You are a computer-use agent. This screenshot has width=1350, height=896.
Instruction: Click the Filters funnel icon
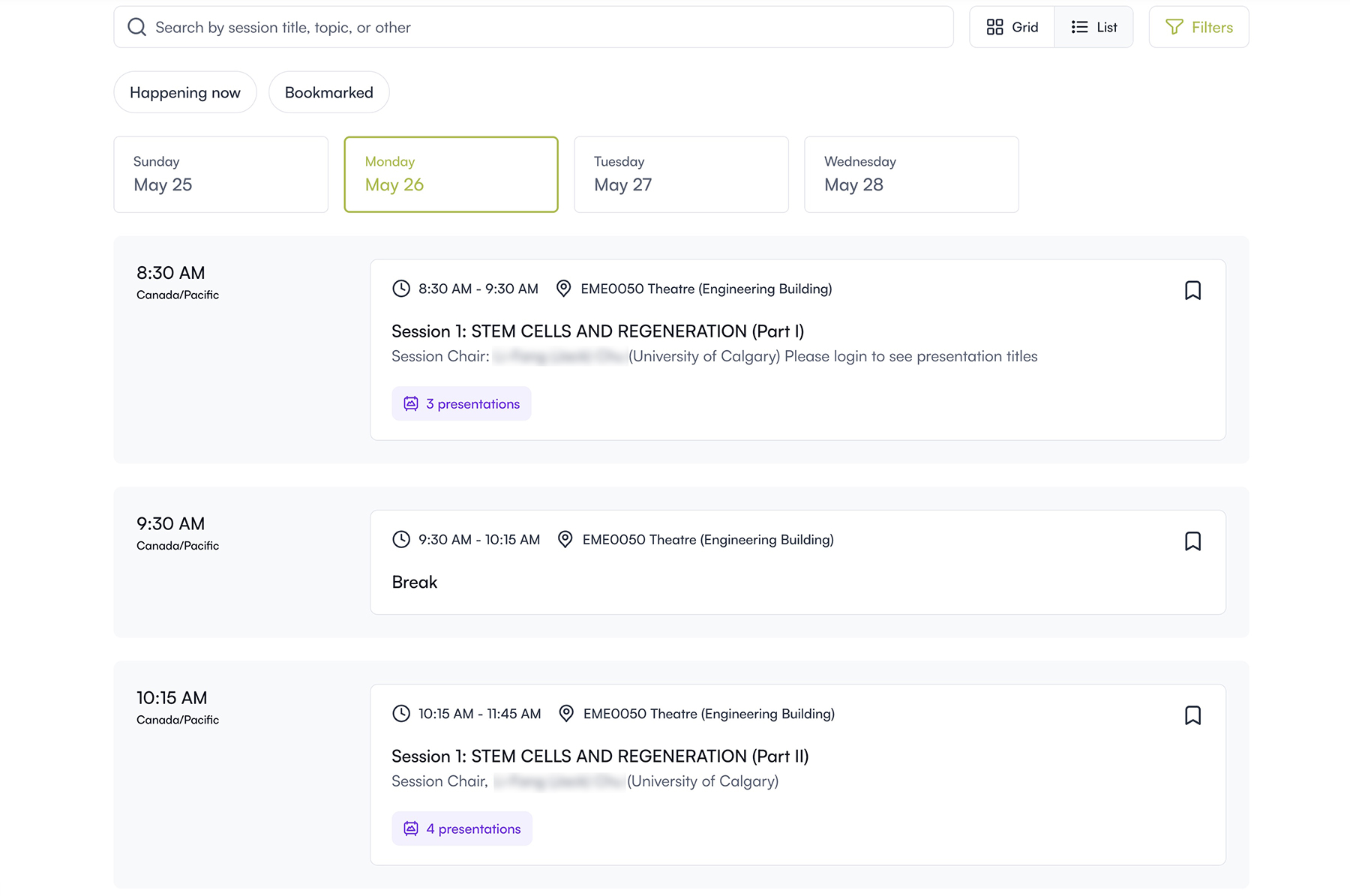click(1174, 27)
